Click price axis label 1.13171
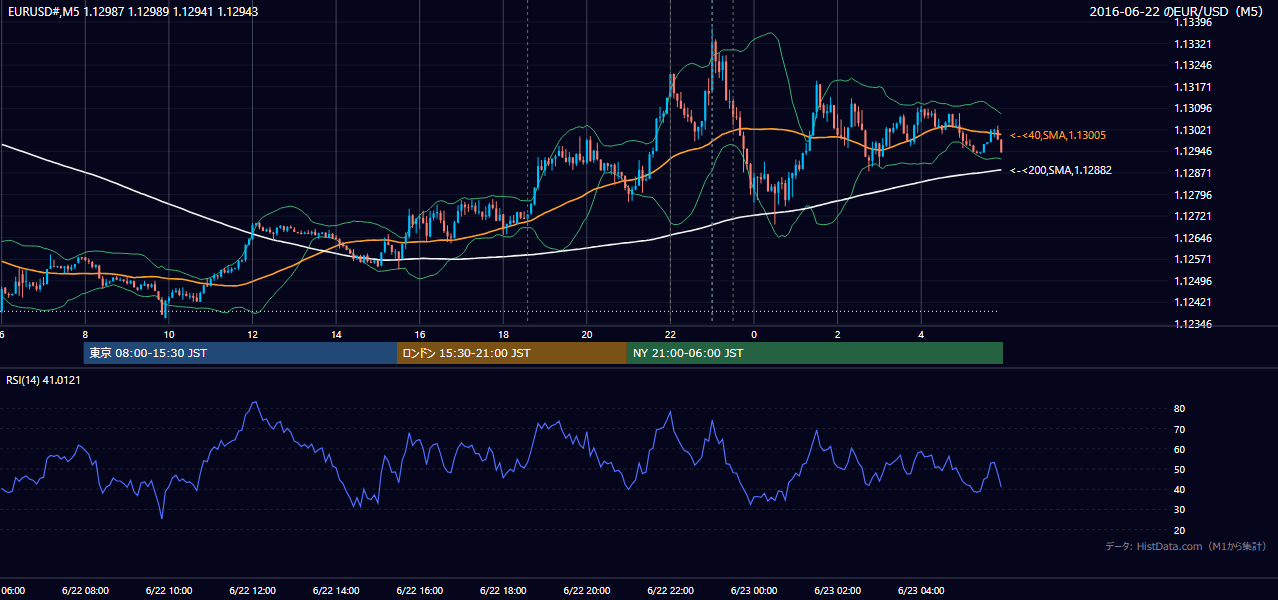 point(1193,87)
